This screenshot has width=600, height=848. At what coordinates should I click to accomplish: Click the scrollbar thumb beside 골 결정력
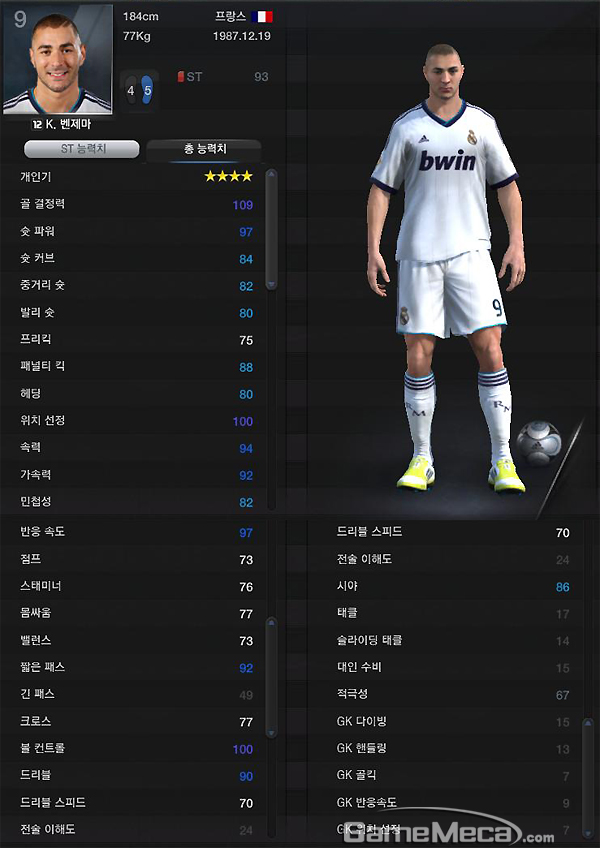tap(272, 229)
